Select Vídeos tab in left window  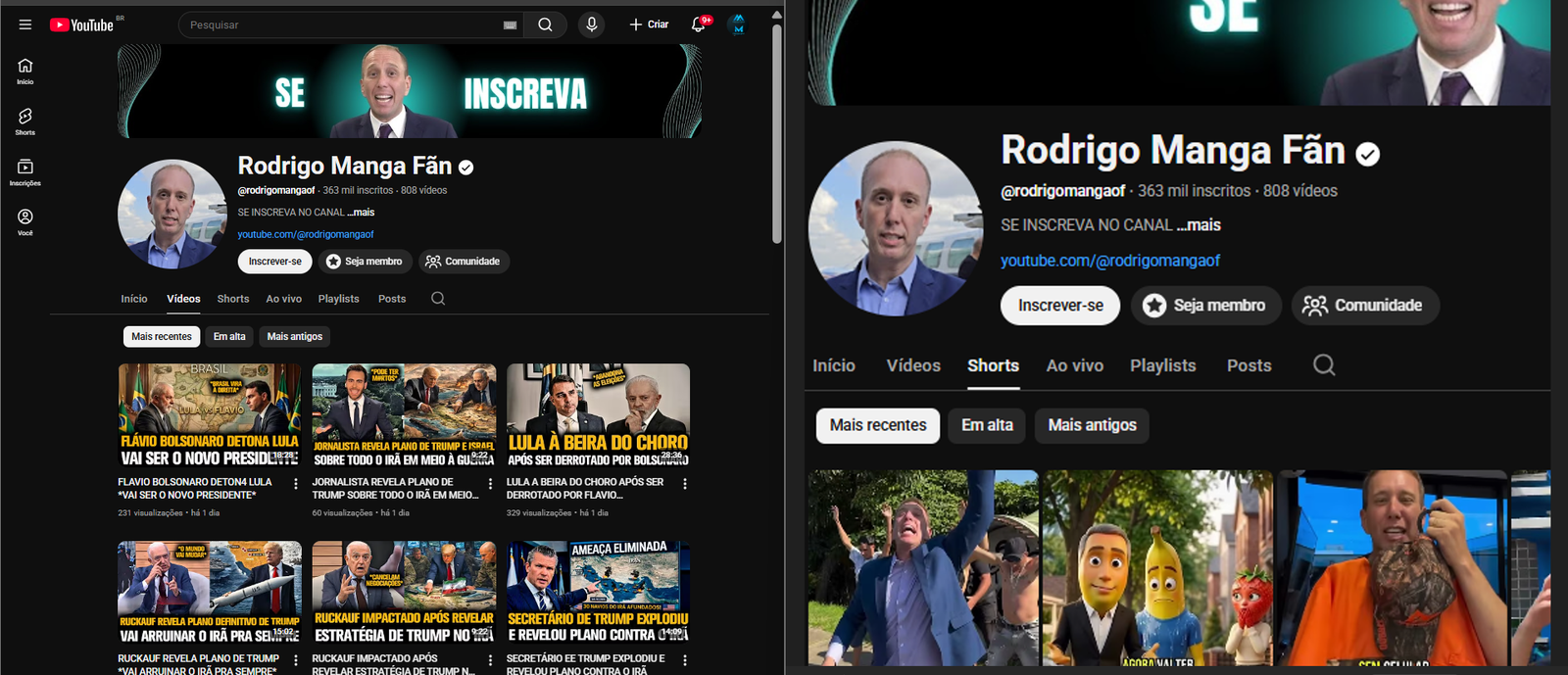point(183,299)
